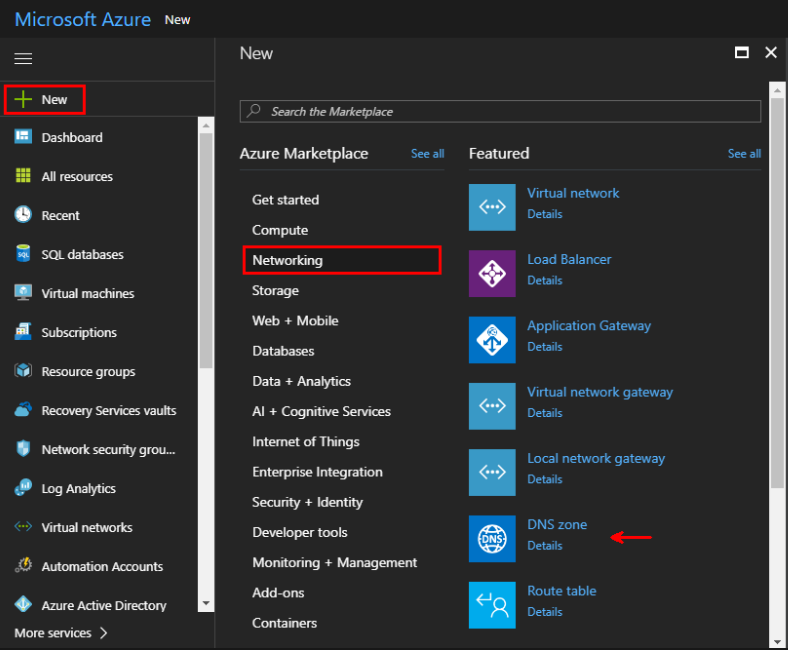This screenshot has height=650, width=788.
Task: Open Details under DNS zone
Action: [545, 545]
